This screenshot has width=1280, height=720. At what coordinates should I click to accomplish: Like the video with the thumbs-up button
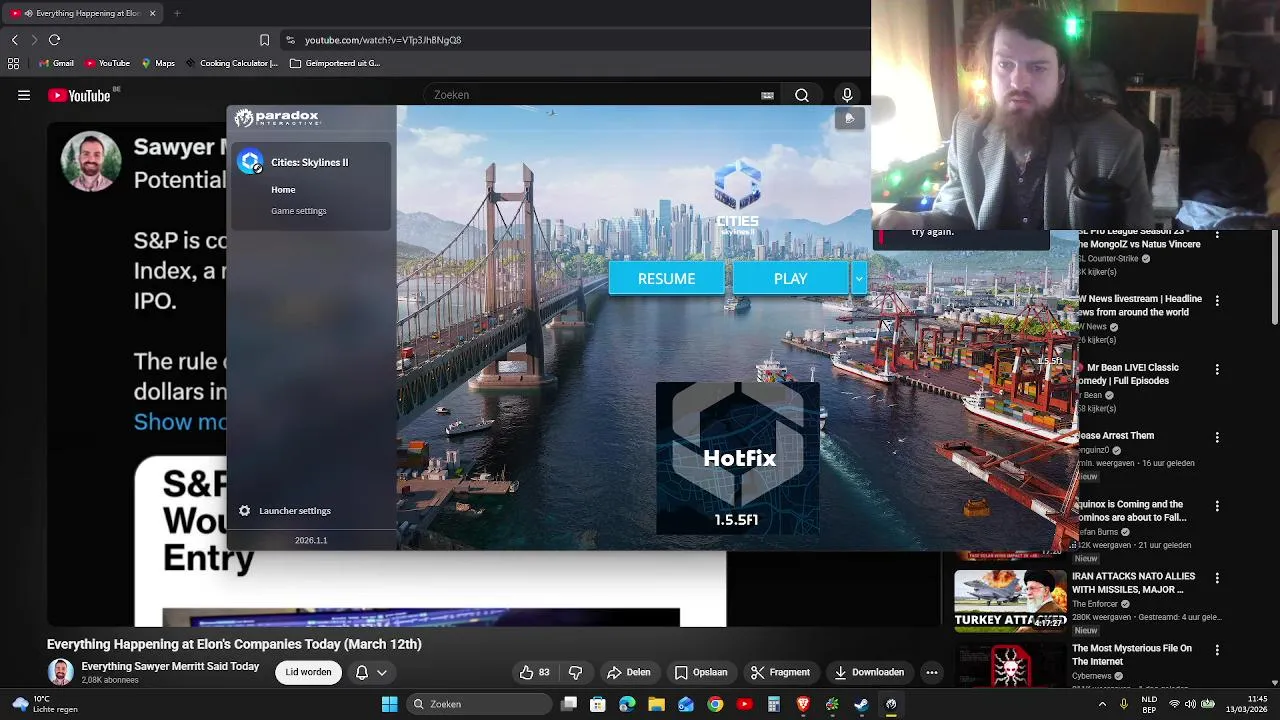coord(535,672)
